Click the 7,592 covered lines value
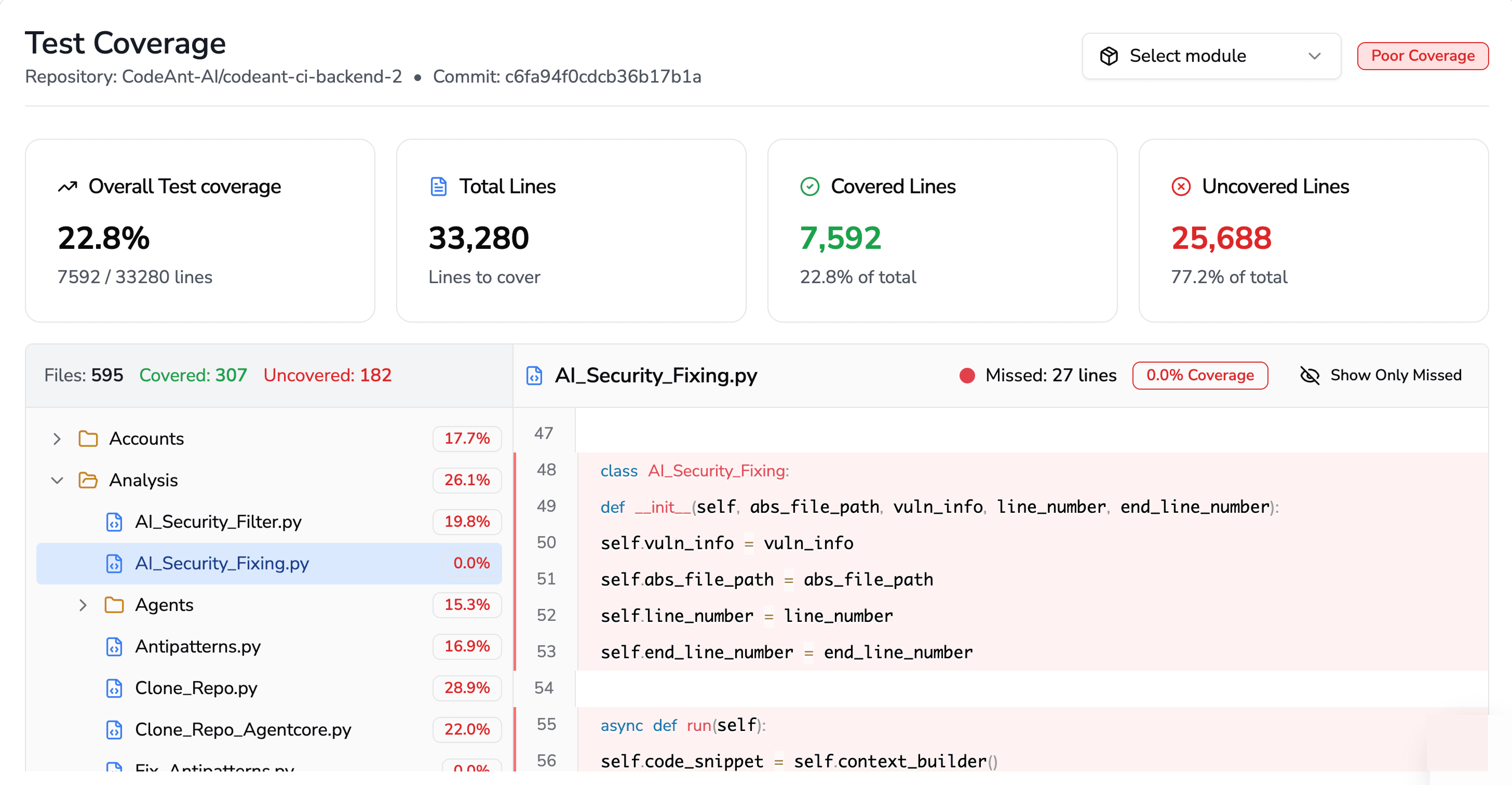Viewport: 1512px width, 785px height. [841, 238]
